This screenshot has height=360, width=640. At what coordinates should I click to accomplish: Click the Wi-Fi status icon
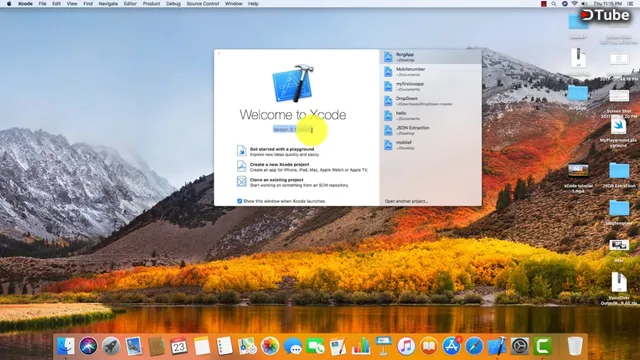tap(575, 4)
